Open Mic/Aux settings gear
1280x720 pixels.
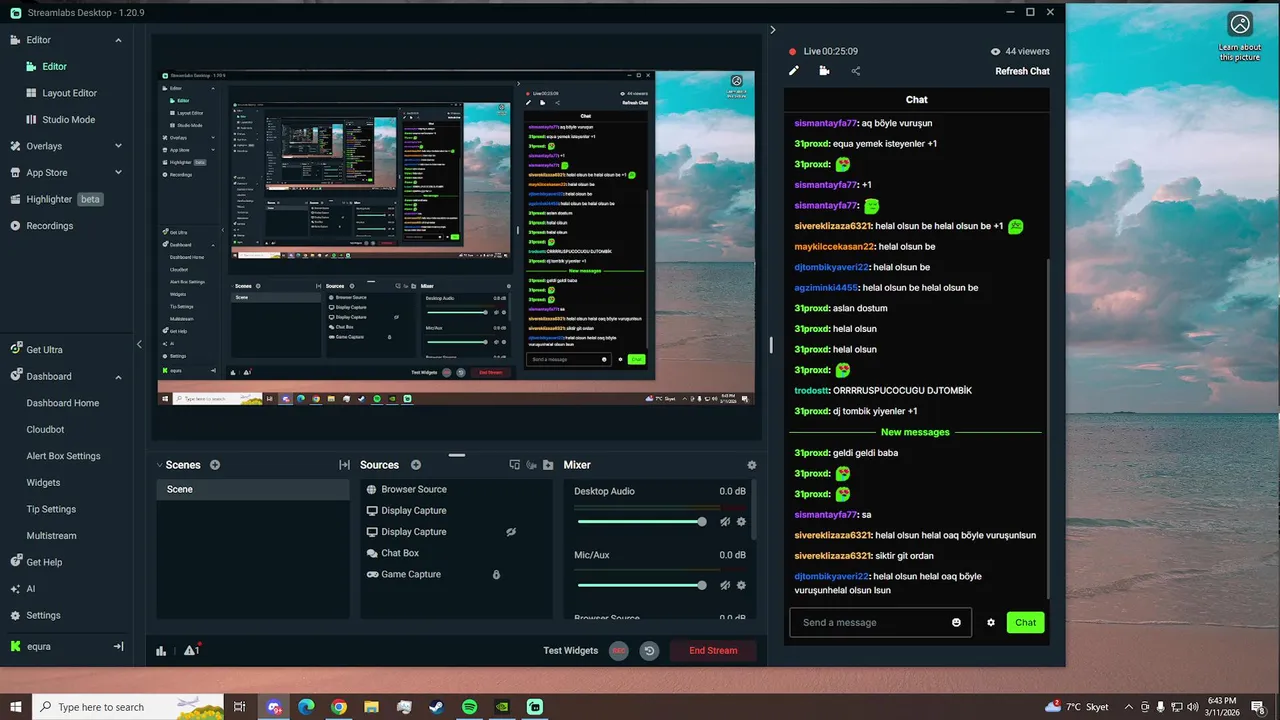point(741,586)
